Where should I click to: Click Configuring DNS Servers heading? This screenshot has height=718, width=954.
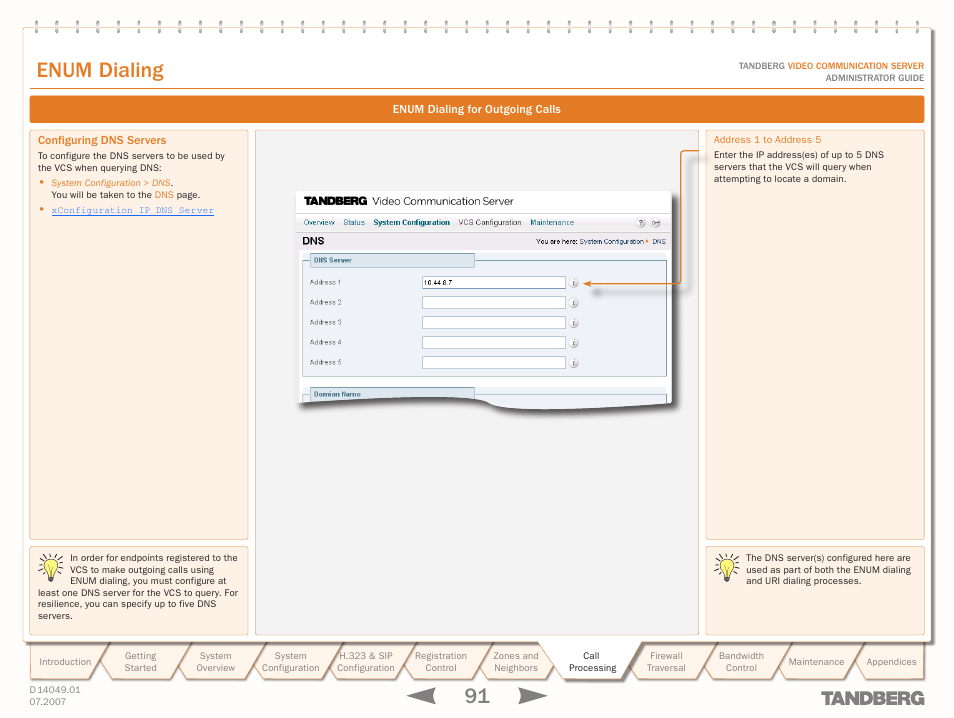point(102,140)
